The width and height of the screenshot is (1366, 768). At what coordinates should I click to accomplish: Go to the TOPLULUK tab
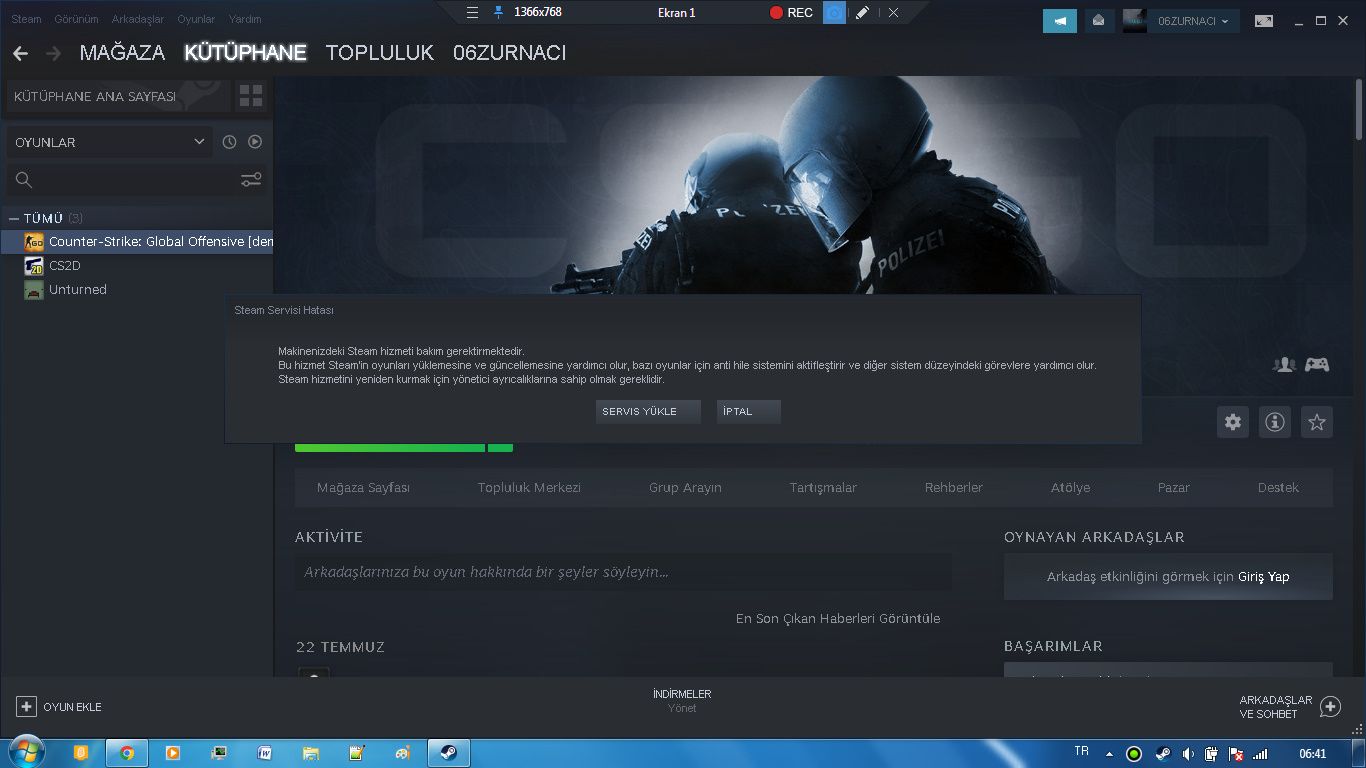tap(380, 53)
